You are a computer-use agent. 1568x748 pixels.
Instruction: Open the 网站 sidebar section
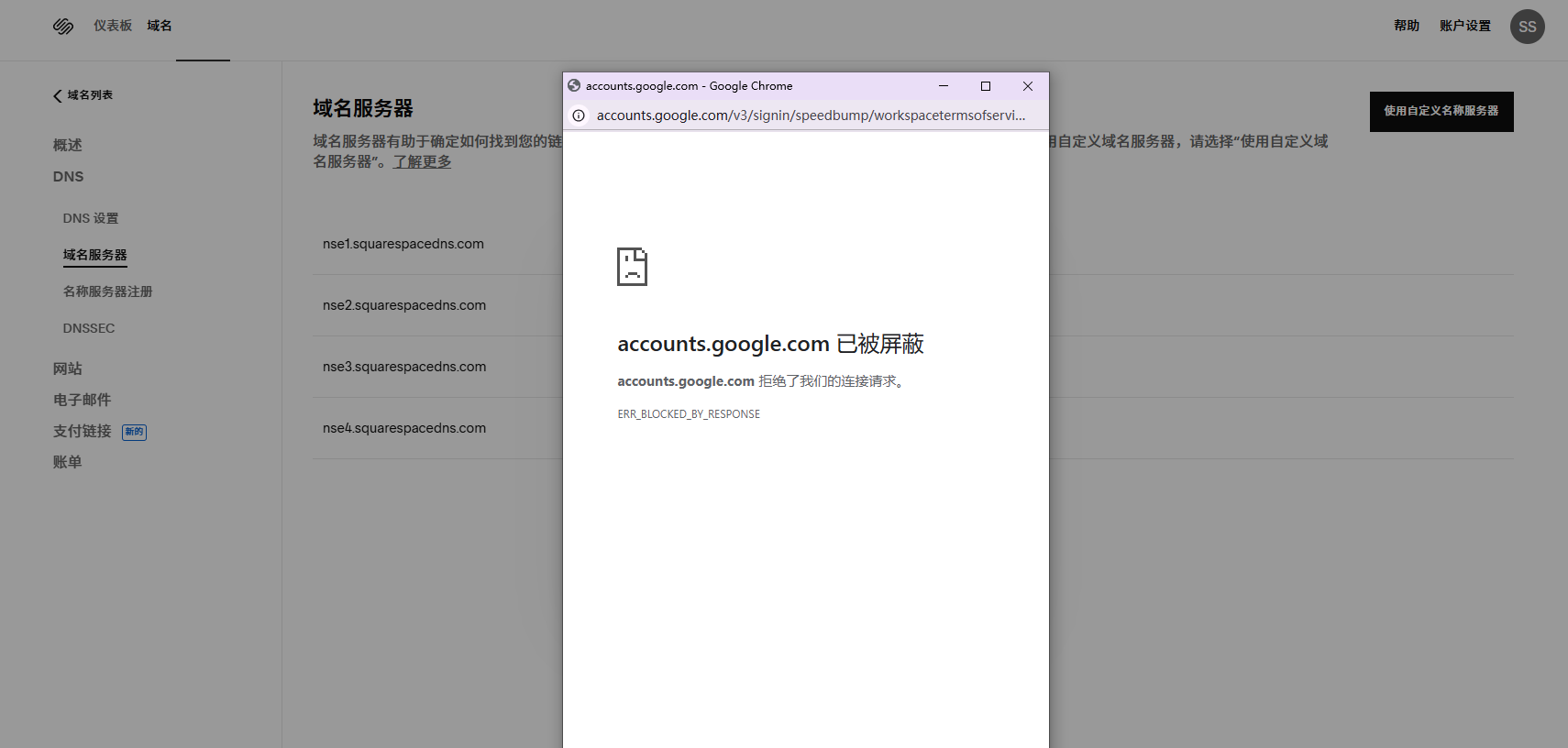(68, 368)
